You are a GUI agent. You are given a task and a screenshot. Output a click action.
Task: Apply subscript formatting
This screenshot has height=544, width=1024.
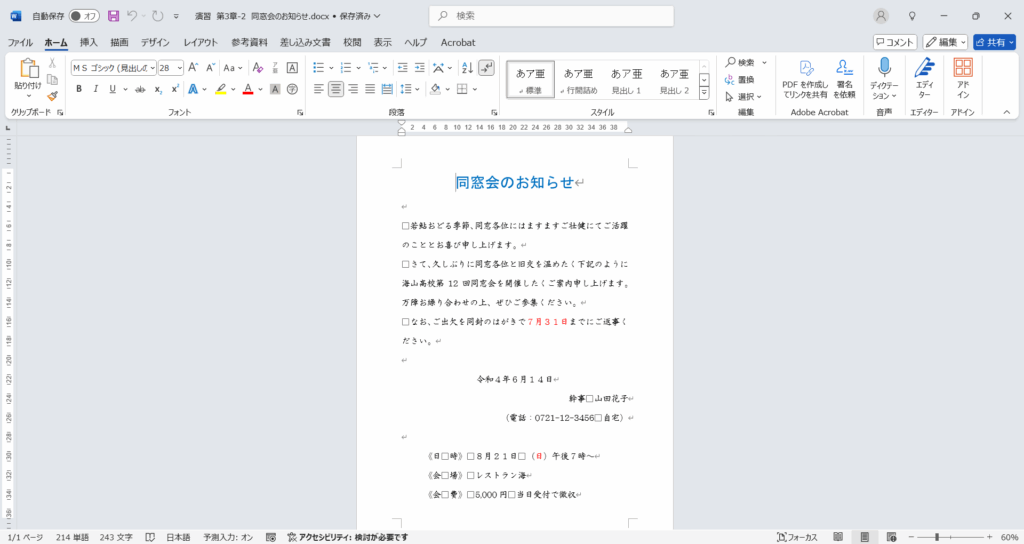pyautogui.click(x=158, y=89)
